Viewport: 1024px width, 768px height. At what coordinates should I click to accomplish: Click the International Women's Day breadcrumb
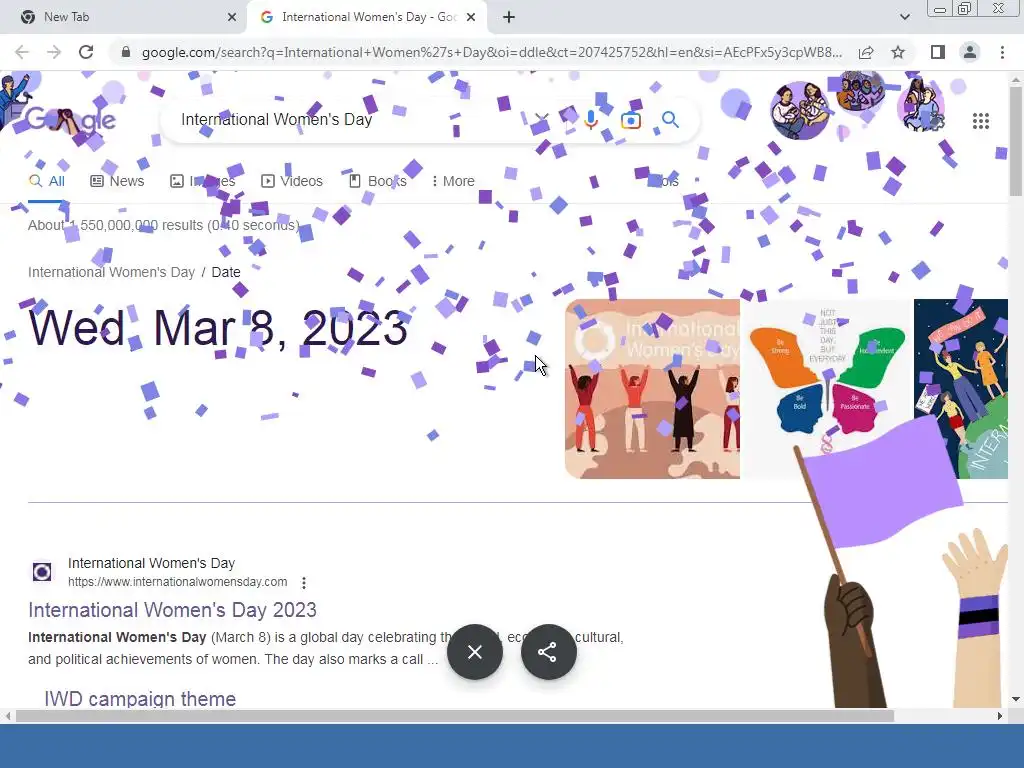tap(111, 272)
